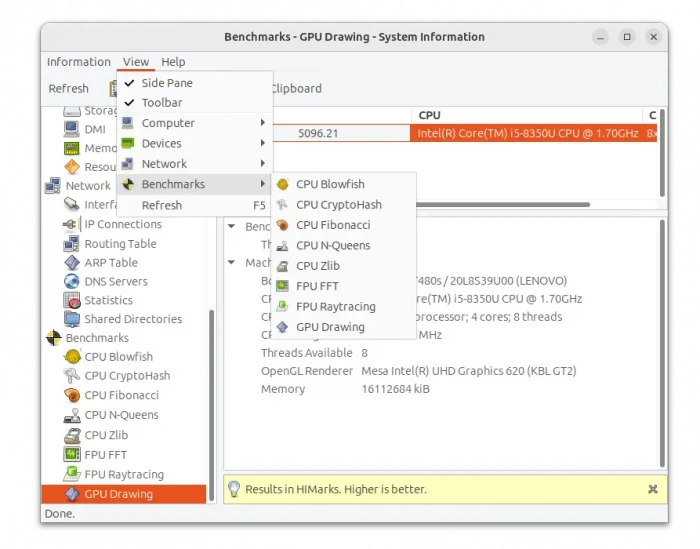
Task: Select Mesa Intel UHD Graphics 620 value
Action: pos(469,371)
